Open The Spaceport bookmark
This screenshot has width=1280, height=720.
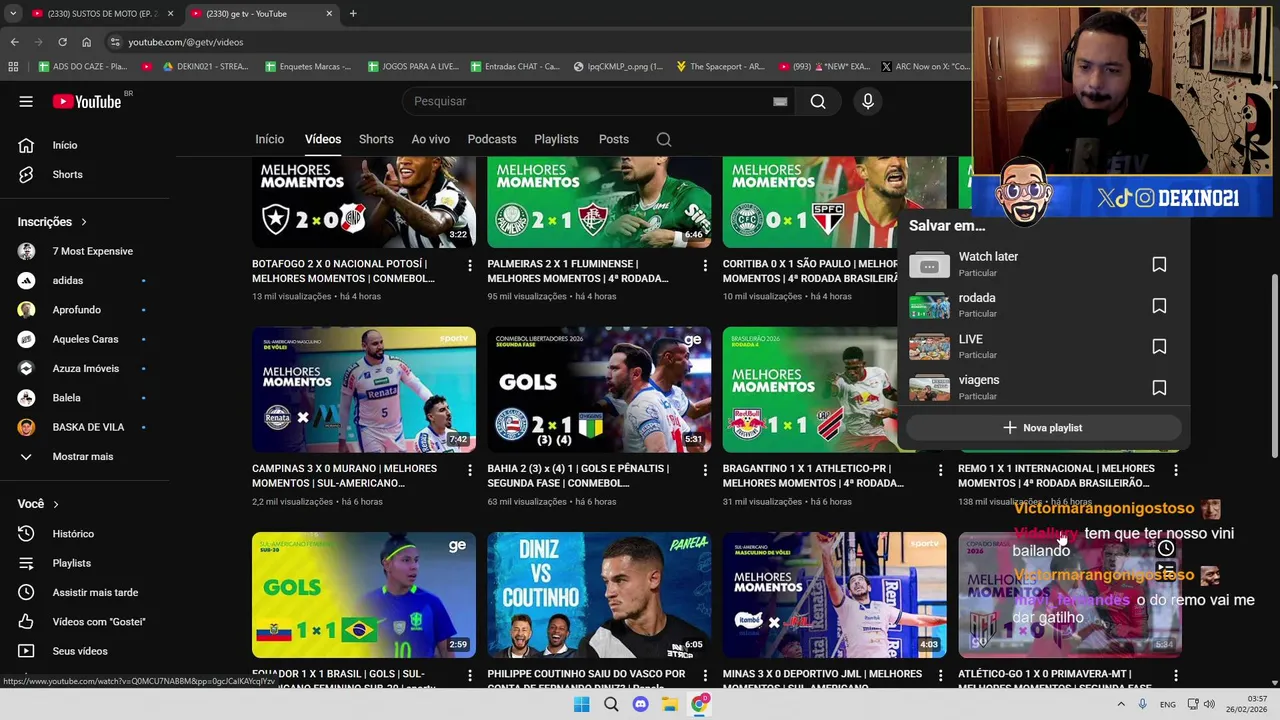pyautogui.click(x=720, y=66)
